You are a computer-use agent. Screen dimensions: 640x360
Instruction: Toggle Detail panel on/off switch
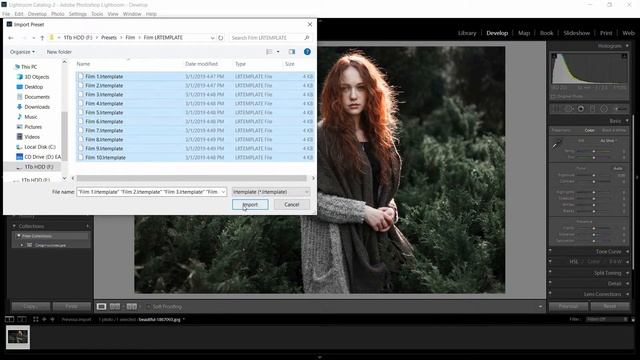point(550,283)
